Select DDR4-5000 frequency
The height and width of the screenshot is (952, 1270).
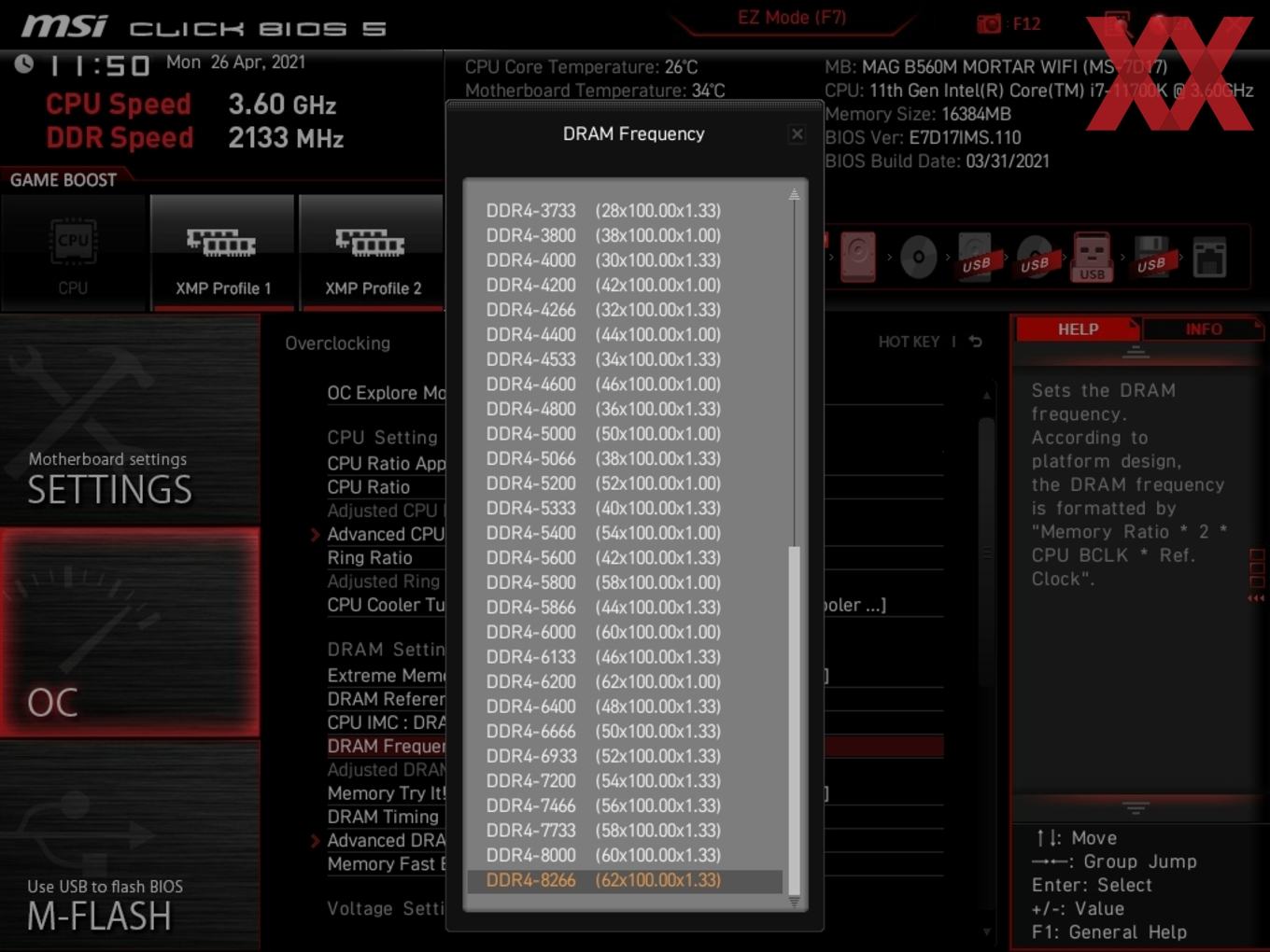click(x=625, y=434)
